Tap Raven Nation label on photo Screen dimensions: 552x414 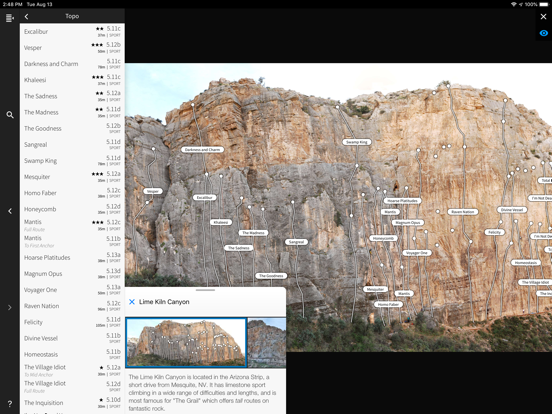pos(463,212)
